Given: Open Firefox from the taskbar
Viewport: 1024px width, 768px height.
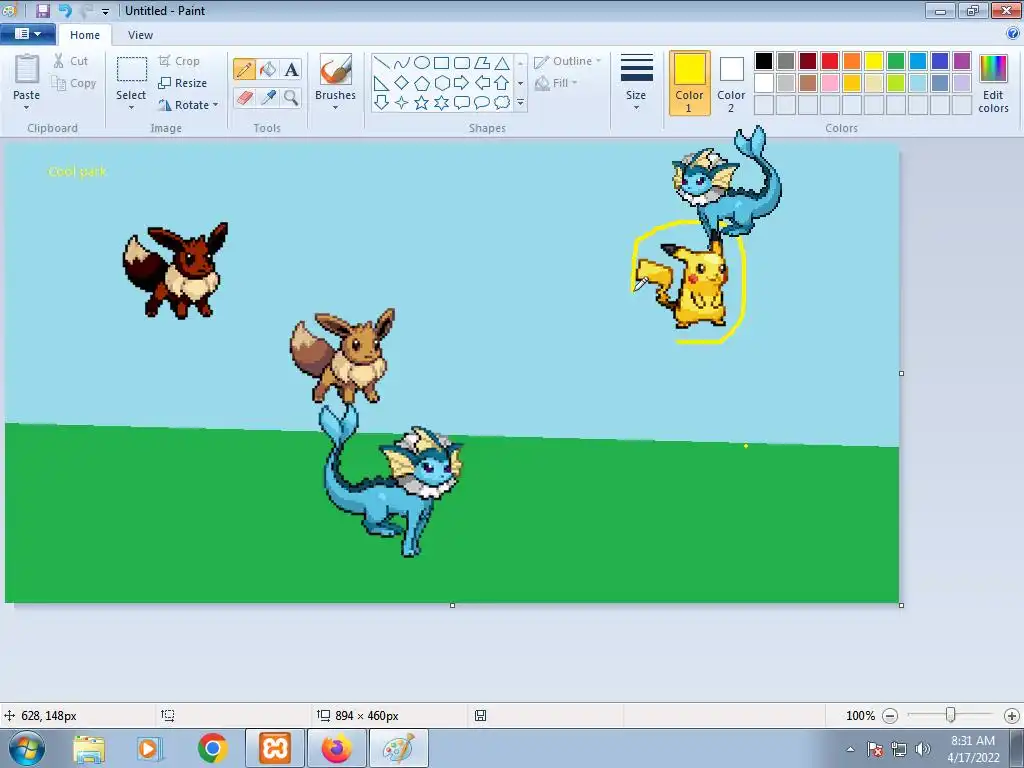Looking at the screenshot, I should click(336, 748).
